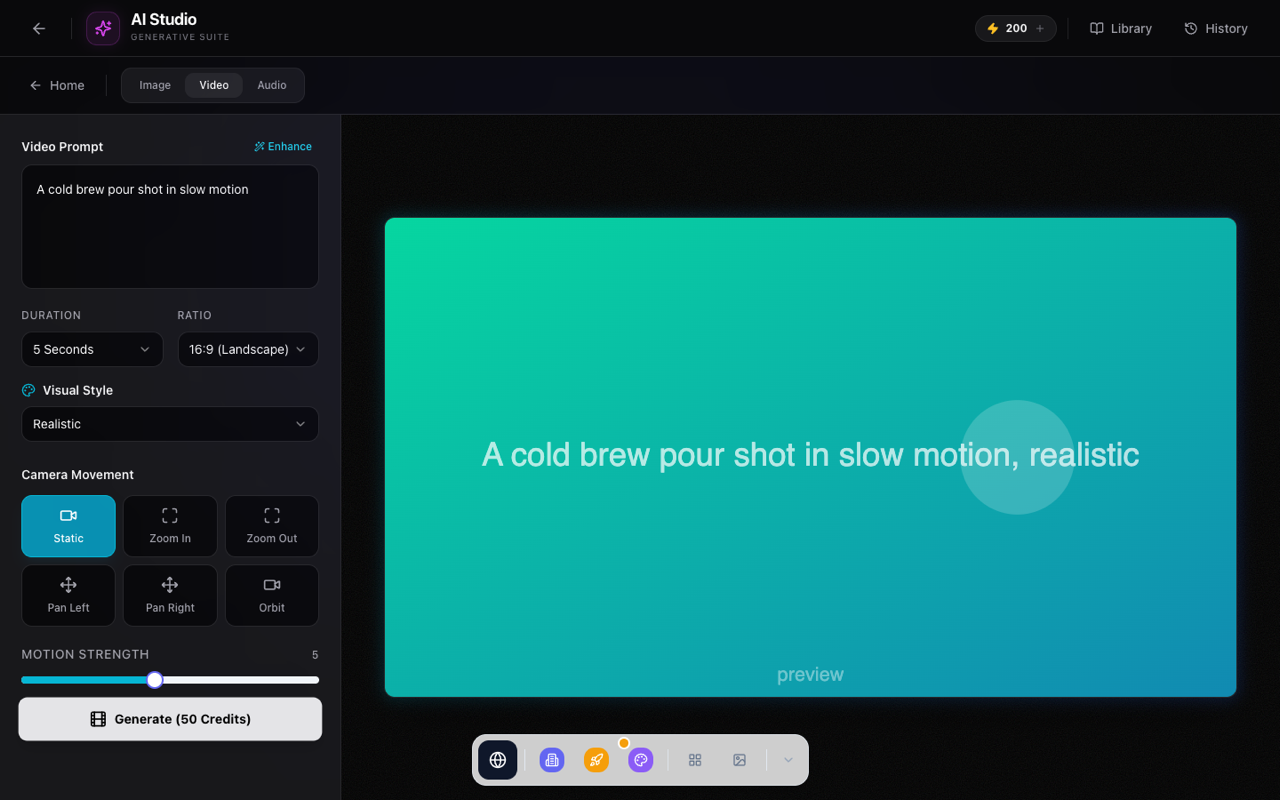
Task: Select Zoom In camera movement
Action: (x=170, y=526)
